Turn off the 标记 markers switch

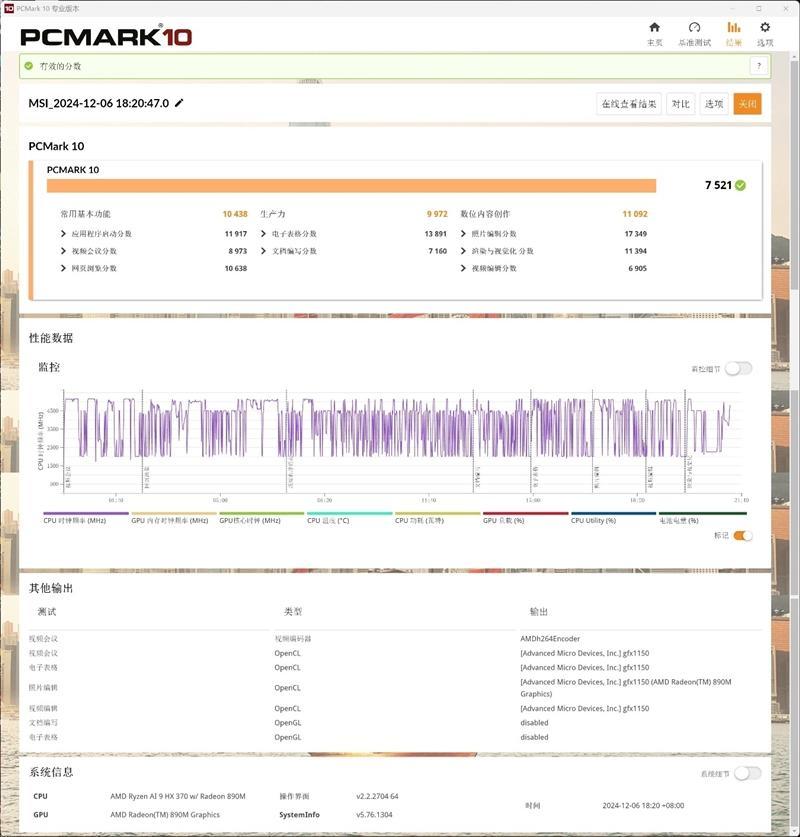(742, 535)
